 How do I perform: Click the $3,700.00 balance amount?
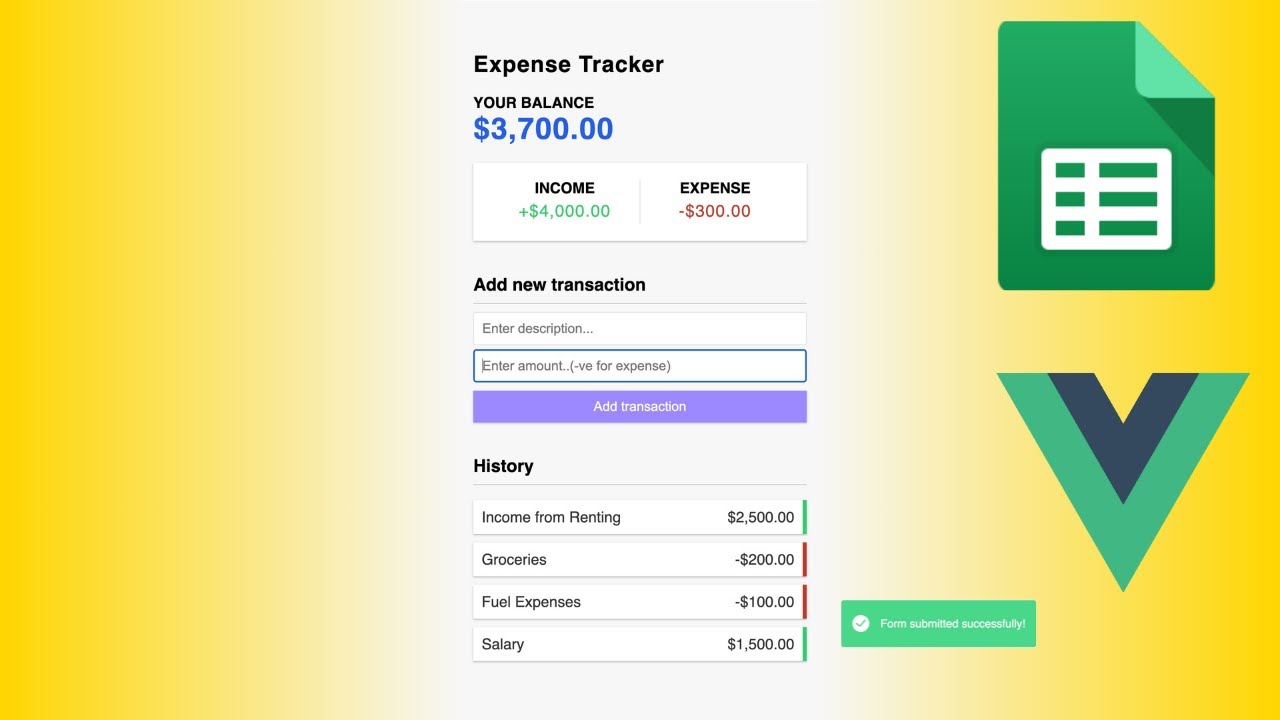(543, 129)
